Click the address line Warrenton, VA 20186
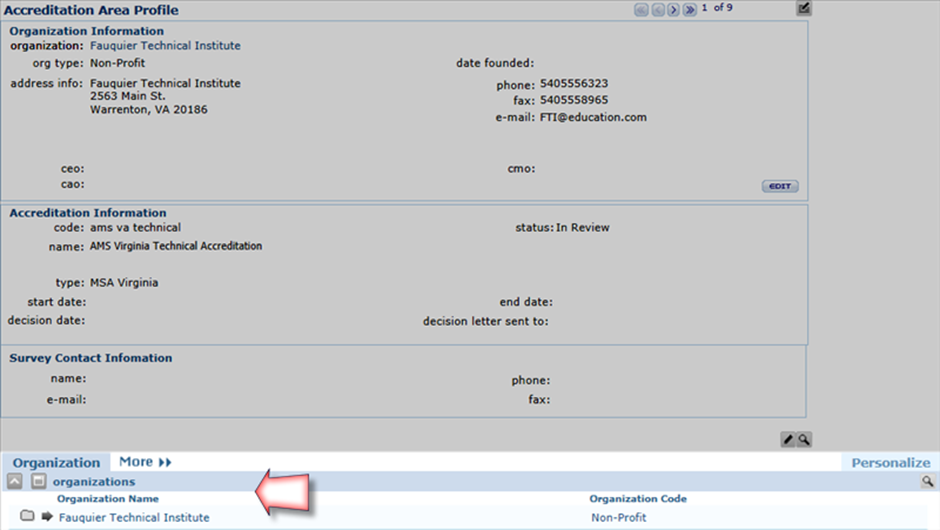Viewport: 940px width, 530px height. 149,110
